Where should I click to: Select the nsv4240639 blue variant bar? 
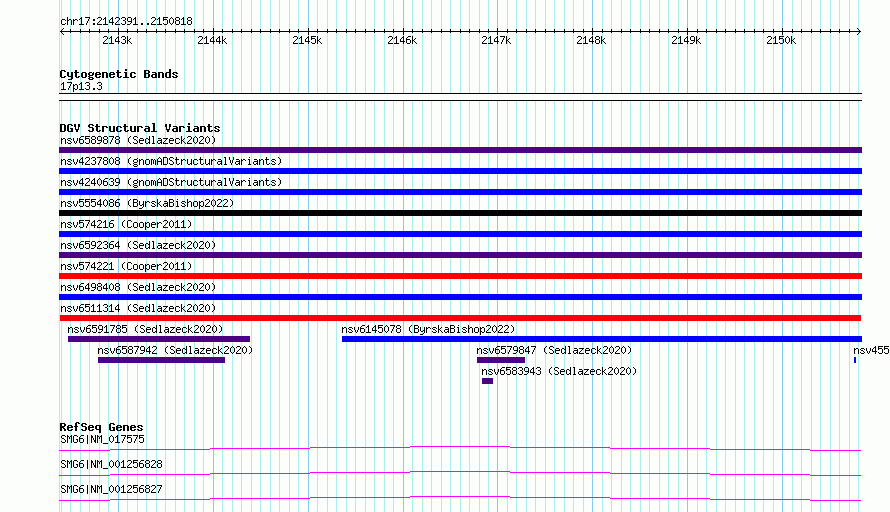point(460,192)
